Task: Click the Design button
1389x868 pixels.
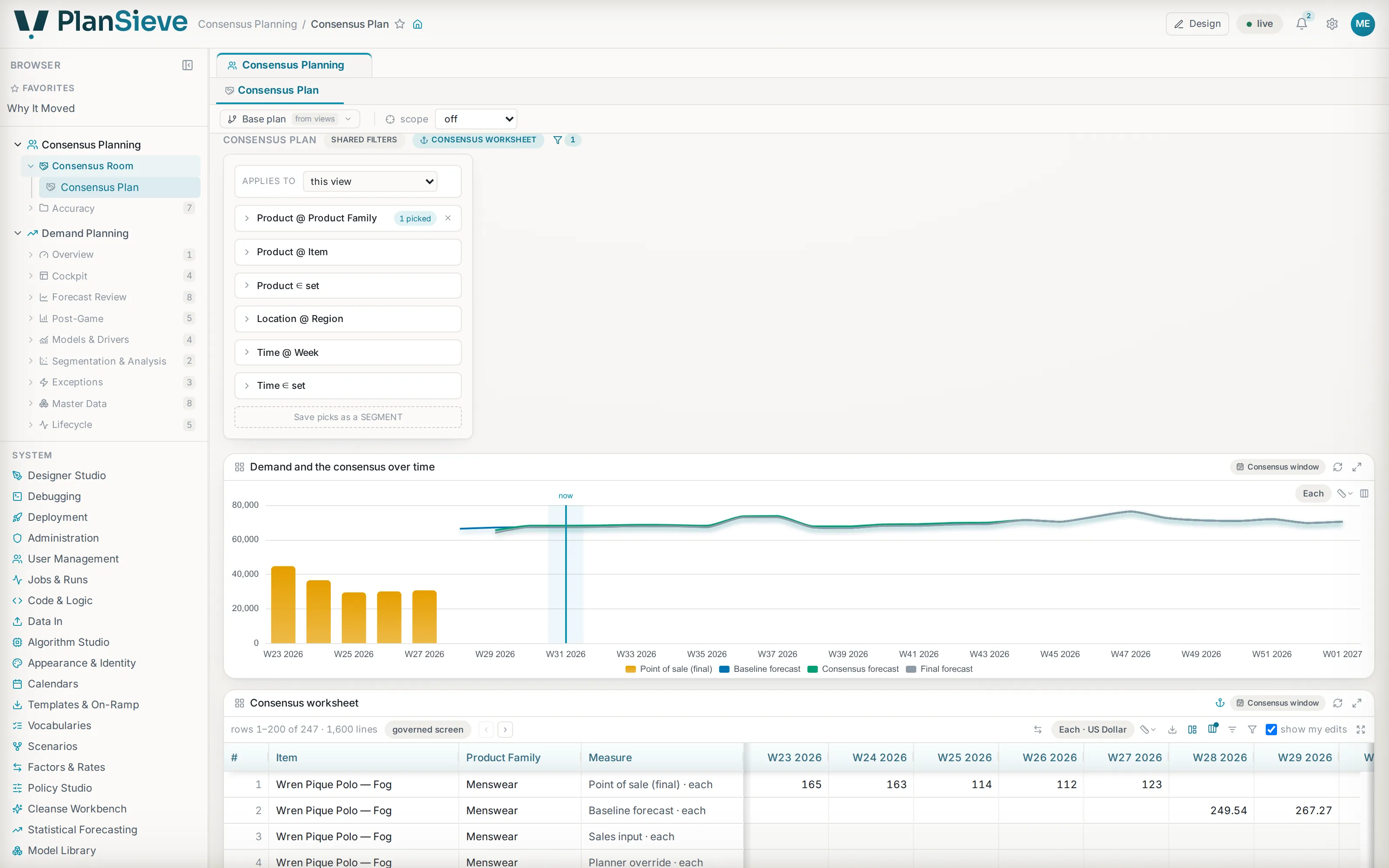Action: (x=1197, y=24)
